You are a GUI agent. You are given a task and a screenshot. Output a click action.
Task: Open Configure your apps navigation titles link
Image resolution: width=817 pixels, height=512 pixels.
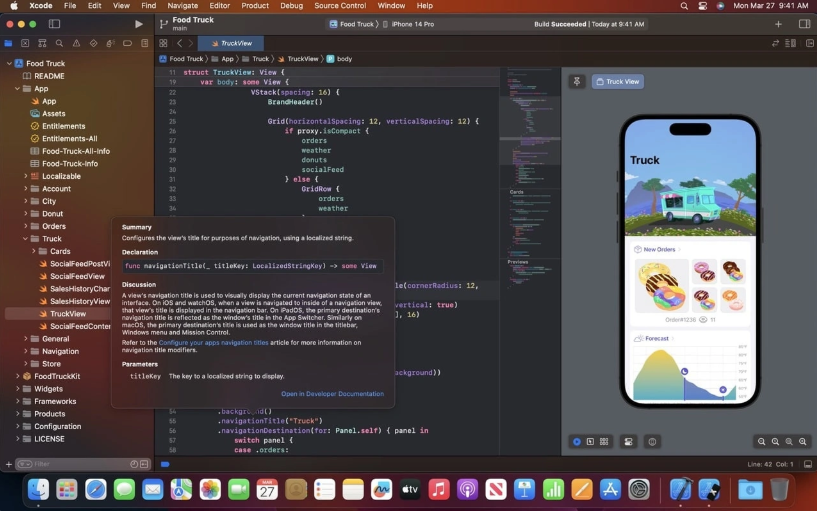[213, 343]
